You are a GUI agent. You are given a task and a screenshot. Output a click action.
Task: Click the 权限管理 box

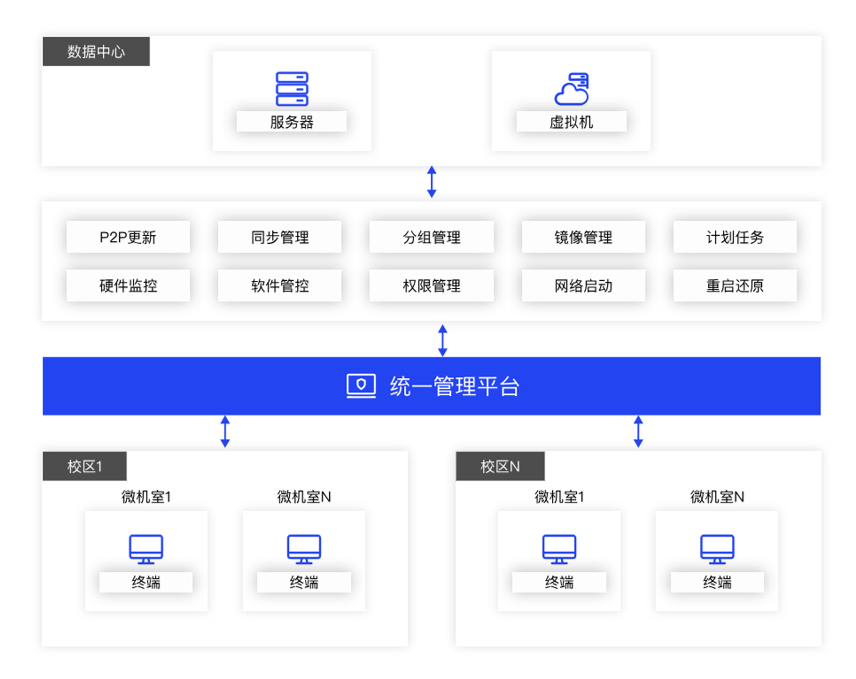[x=431, y=285]
